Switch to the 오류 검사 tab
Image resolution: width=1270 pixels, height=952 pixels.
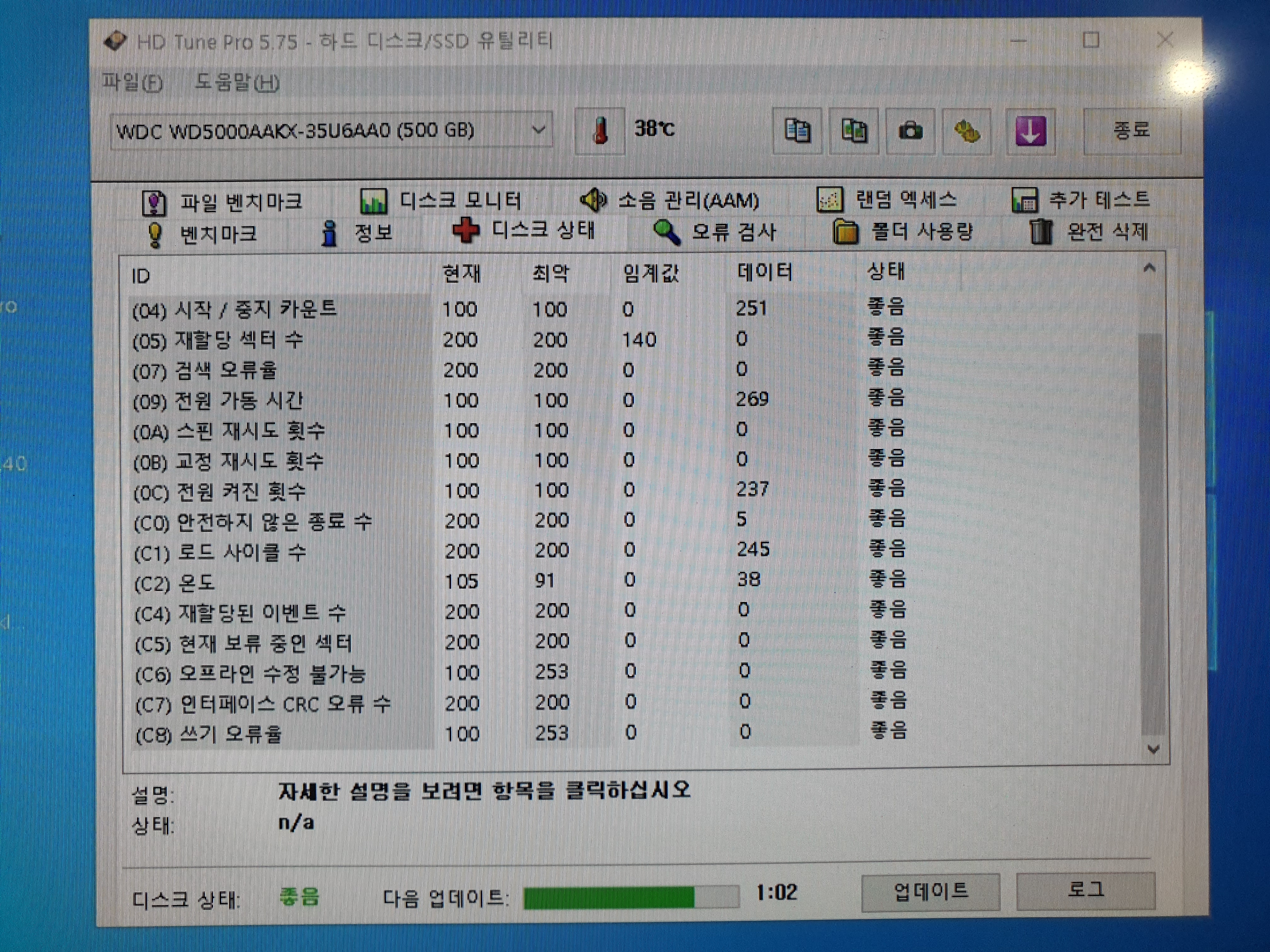pos(715,232)
